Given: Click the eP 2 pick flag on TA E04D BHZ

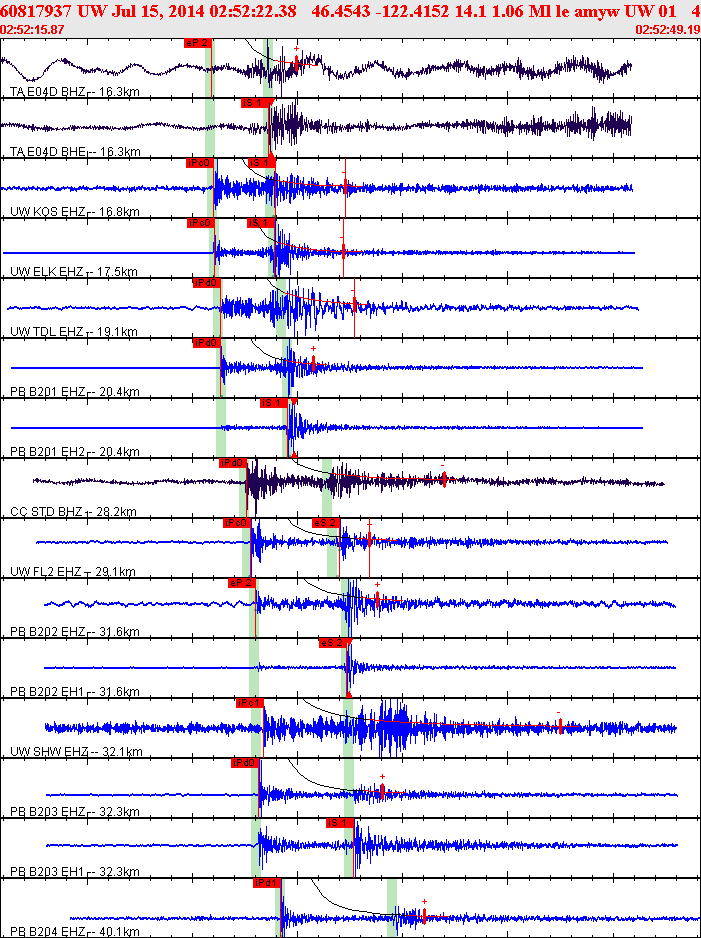Looking at the screenshot, I should [198, 43].
